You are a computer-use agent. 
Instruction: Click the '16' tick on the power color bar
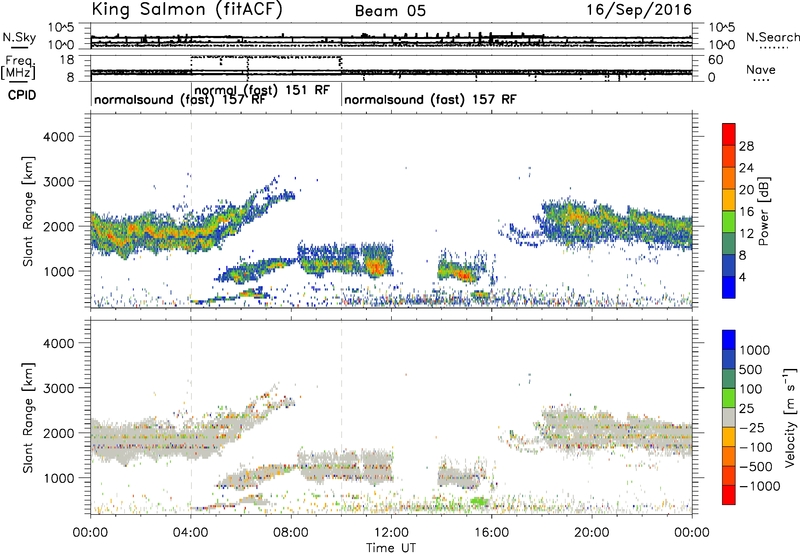[x=746, y=212]
